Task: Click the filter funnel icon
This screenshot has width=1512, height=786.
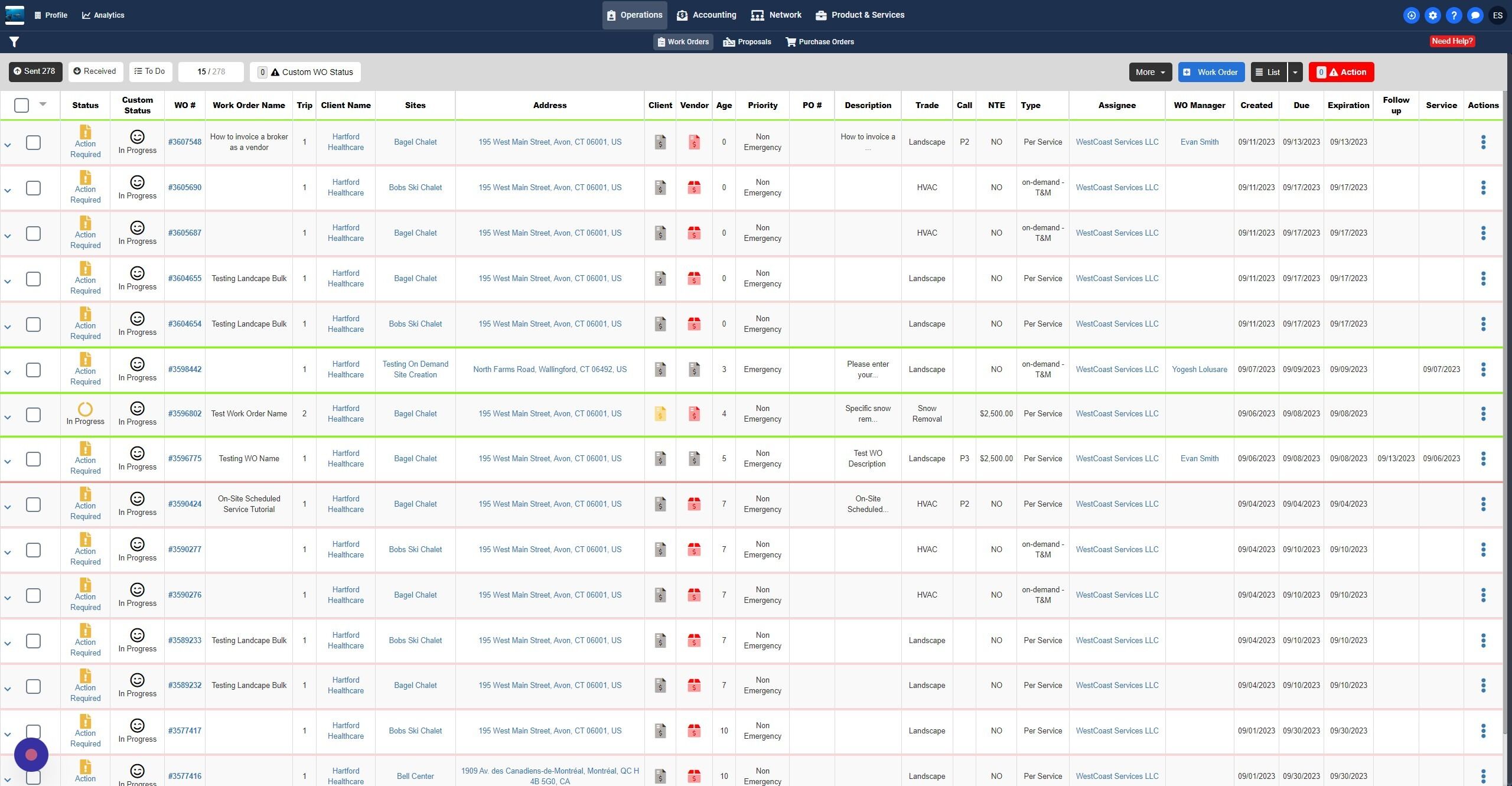Action: [x=14, y=42]
